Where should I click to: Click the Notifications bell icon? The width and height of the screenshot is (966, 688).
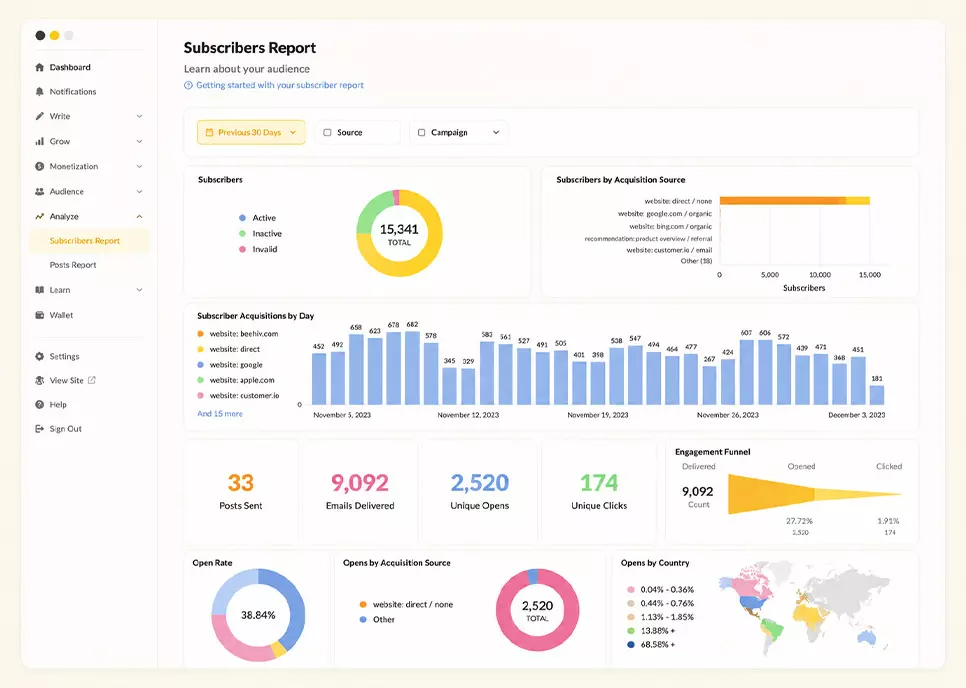tap(39, 91)
